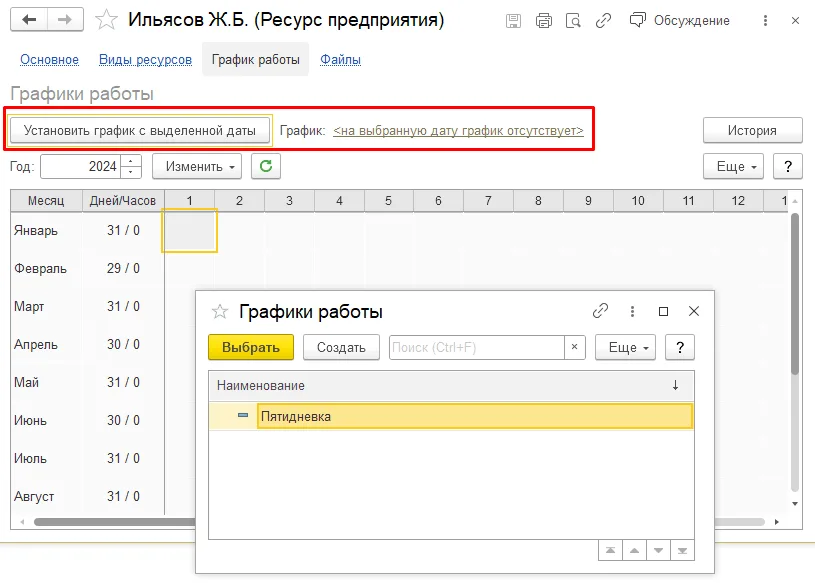Click the day 12 column header
The image size is (815, 583).
738,201
